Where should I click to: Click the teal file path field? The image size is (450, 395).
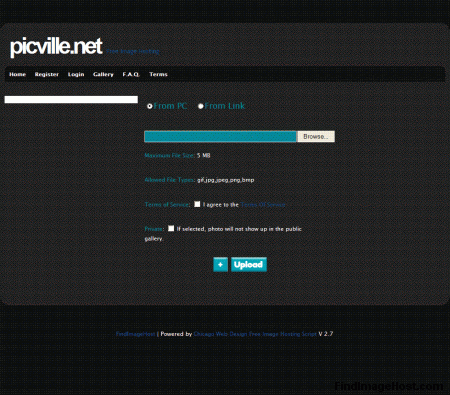pos(220,136)
